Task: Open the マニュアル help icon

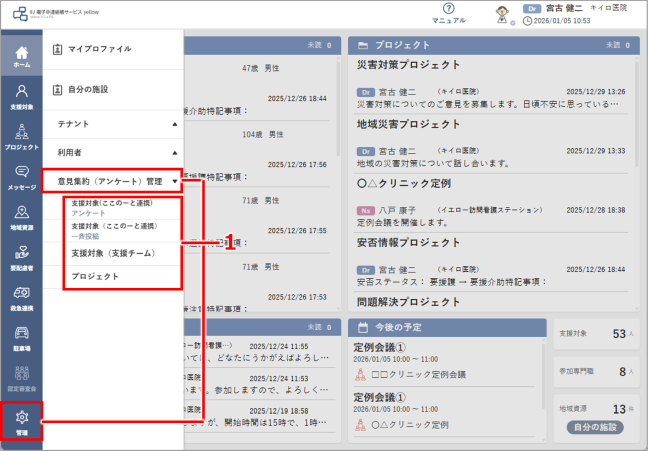Action: [x=448, y=13]
